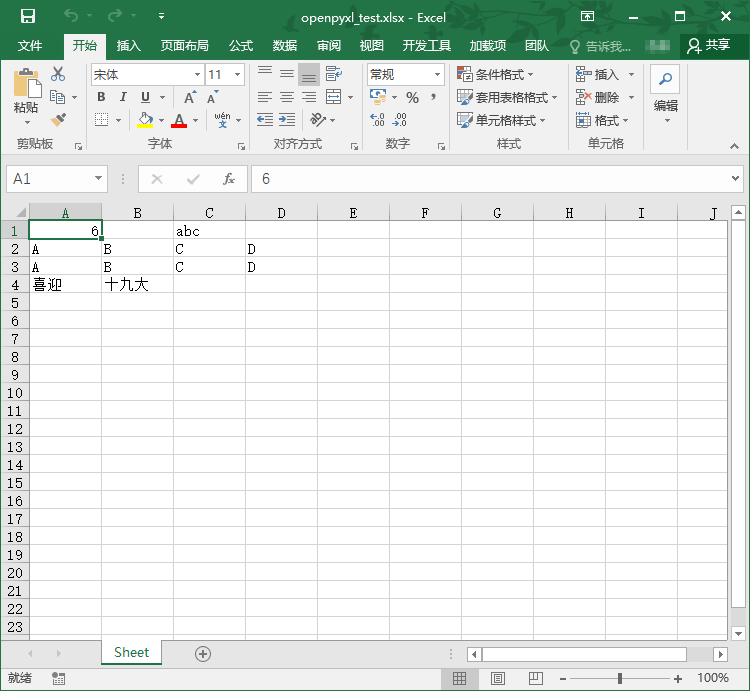
Task: Click Page Layout view button in status bar
Action: click(498, 678)
